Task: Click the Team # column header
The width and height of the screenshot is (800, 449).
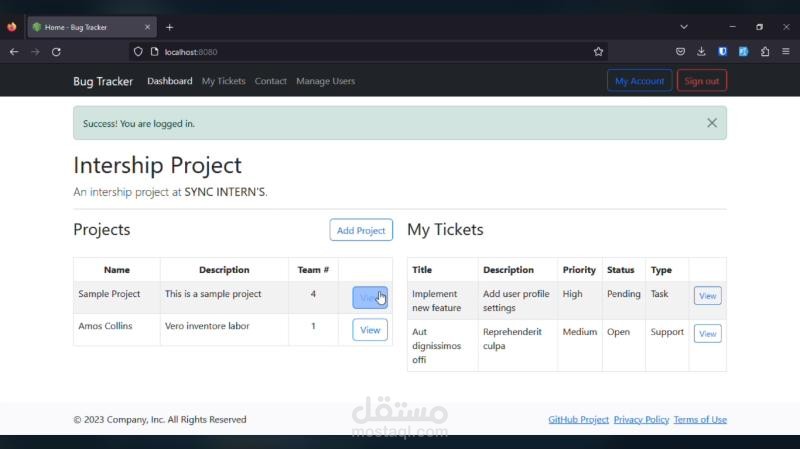Action: click(x=313, y=269)
